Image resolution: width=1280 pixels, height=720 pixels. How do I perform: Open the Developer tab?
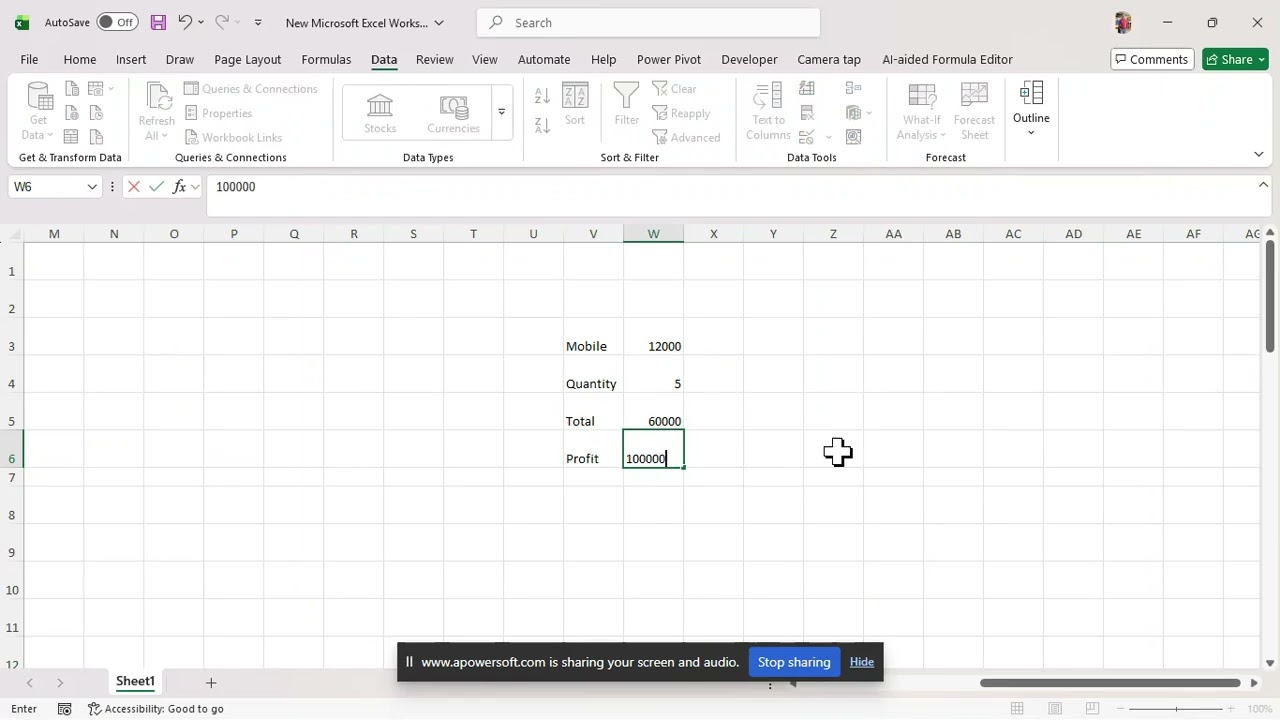[749, 59]
